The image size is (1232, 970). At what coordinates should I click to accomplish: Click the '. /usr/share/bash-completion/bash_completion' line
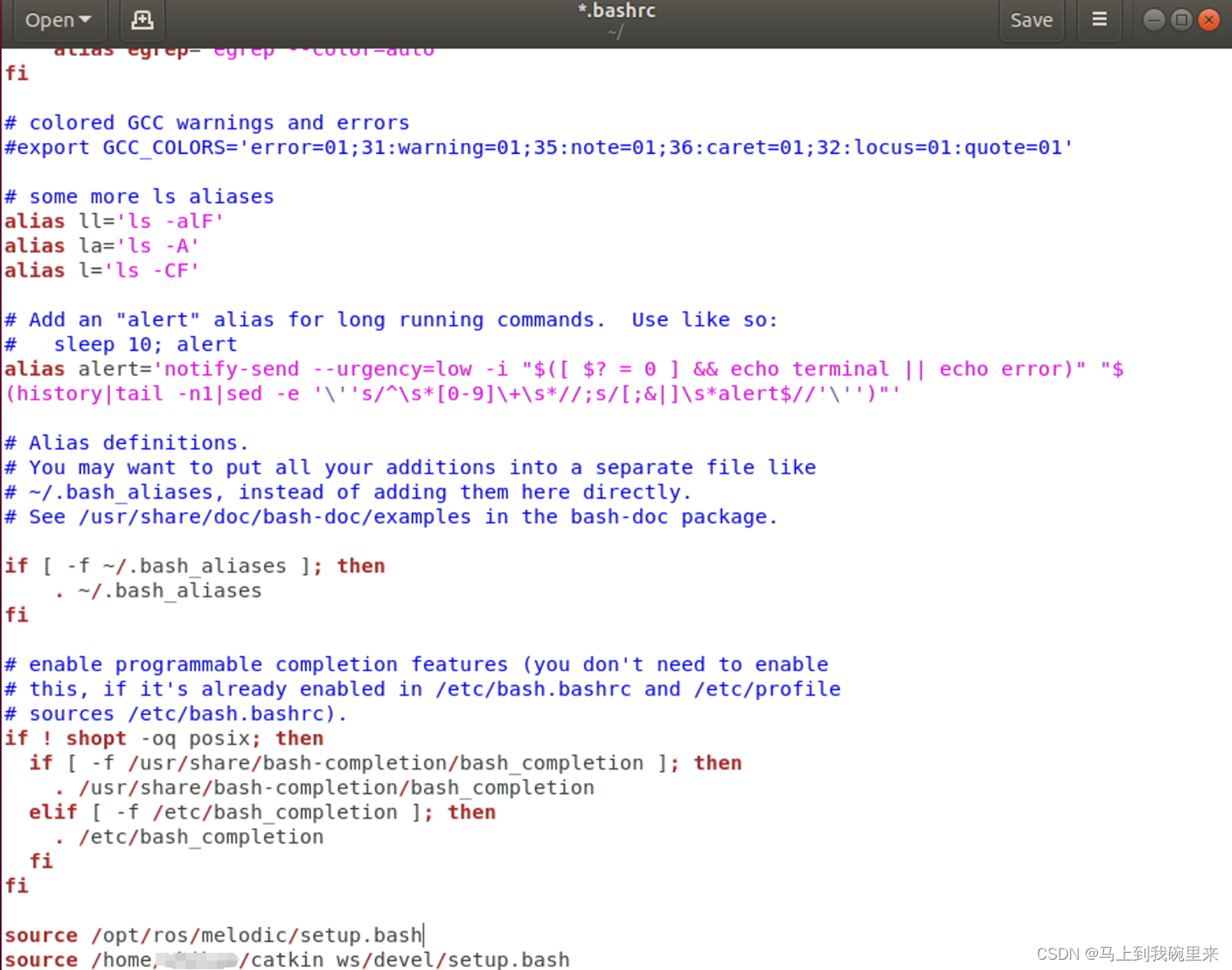tap(323, 788)
